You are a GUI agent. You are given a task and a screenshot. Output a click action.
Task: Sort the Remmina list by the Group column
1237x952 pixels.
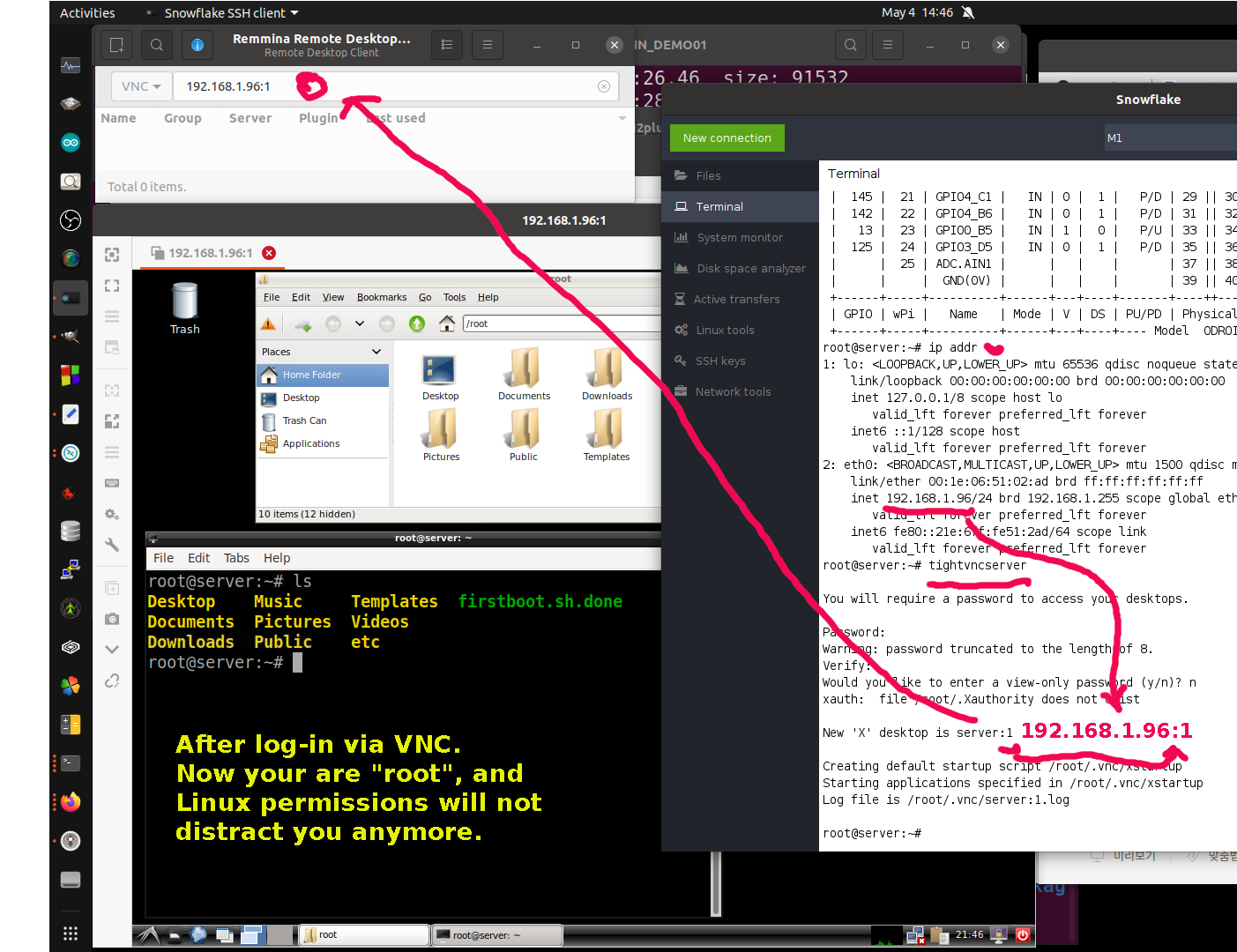(x=183, y=118)
